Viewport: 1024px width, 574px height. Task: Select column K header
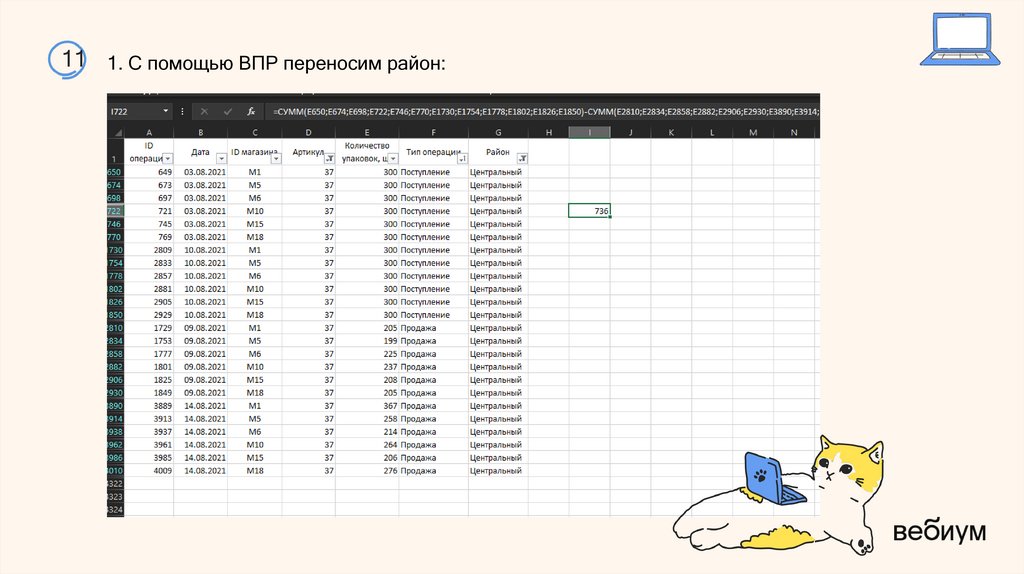pyautogui.click(x=671, y=133)
